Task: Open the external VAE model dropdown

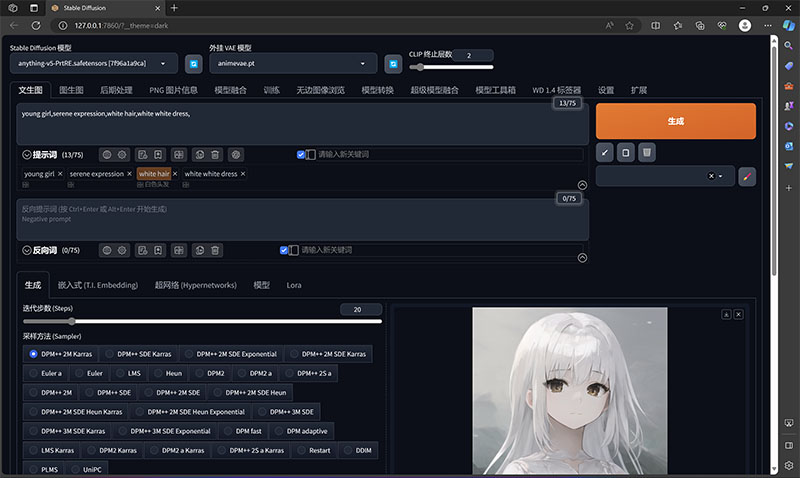Action: click(x=293, y=64)
